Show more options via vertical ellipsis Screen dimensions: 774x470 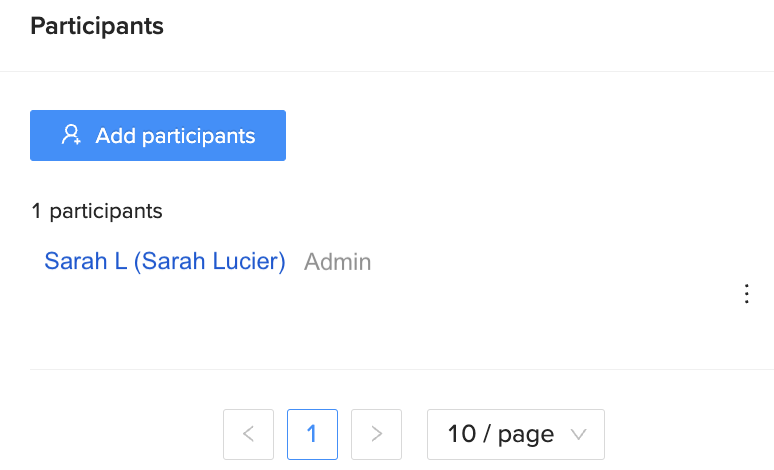click(x=746, y=294)
